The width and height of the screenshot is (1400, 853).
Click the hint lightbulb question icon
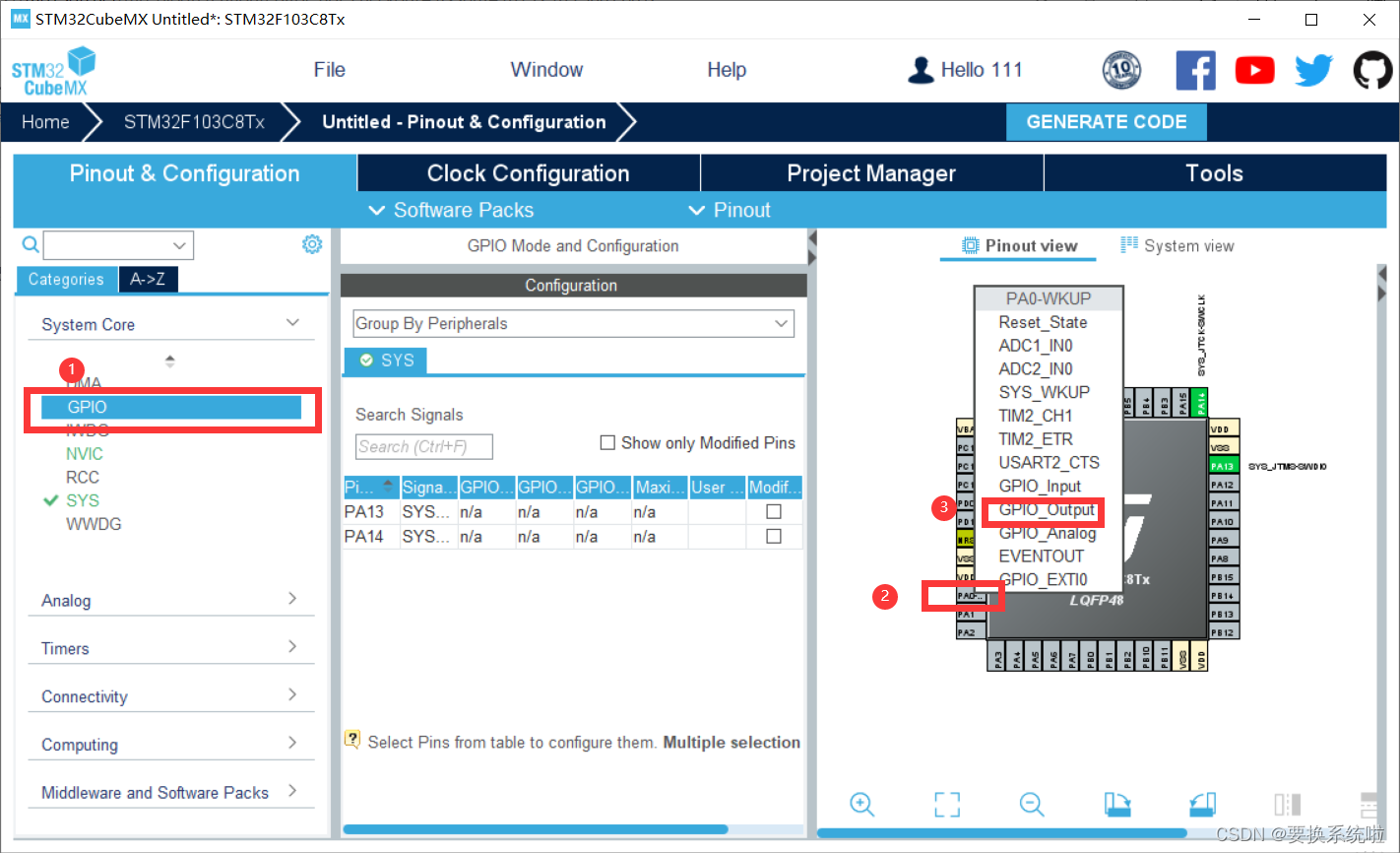[x=352, y=740]
